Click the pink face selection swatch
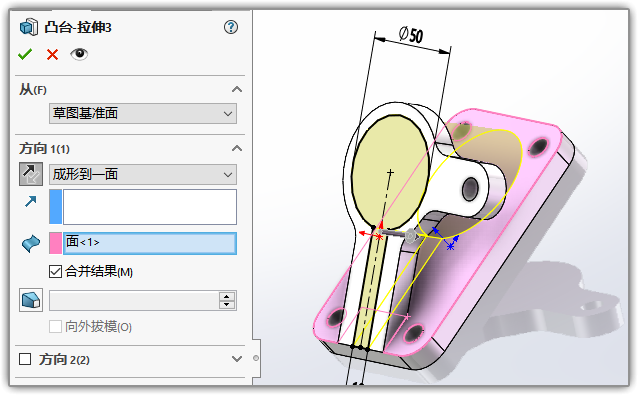This screenshot has height=395, width=638. tap(55, 243)
